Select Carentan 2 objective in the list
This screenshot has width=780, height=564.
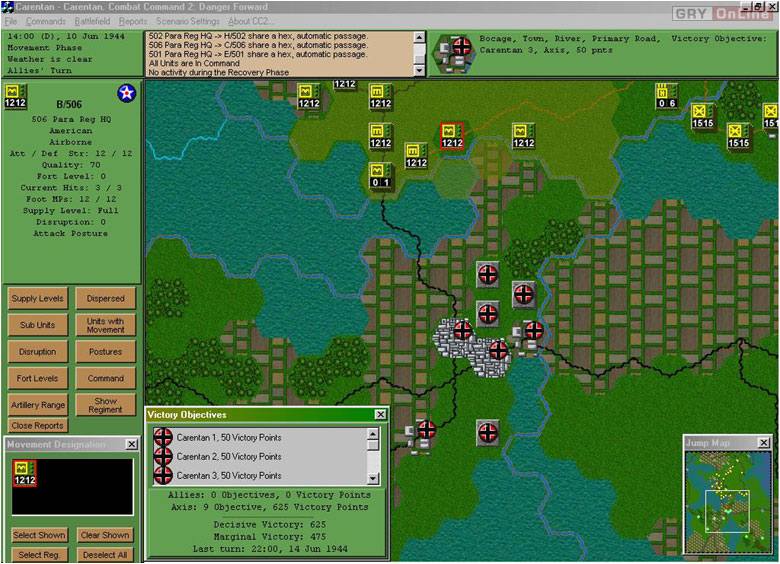tap(228, 456)
